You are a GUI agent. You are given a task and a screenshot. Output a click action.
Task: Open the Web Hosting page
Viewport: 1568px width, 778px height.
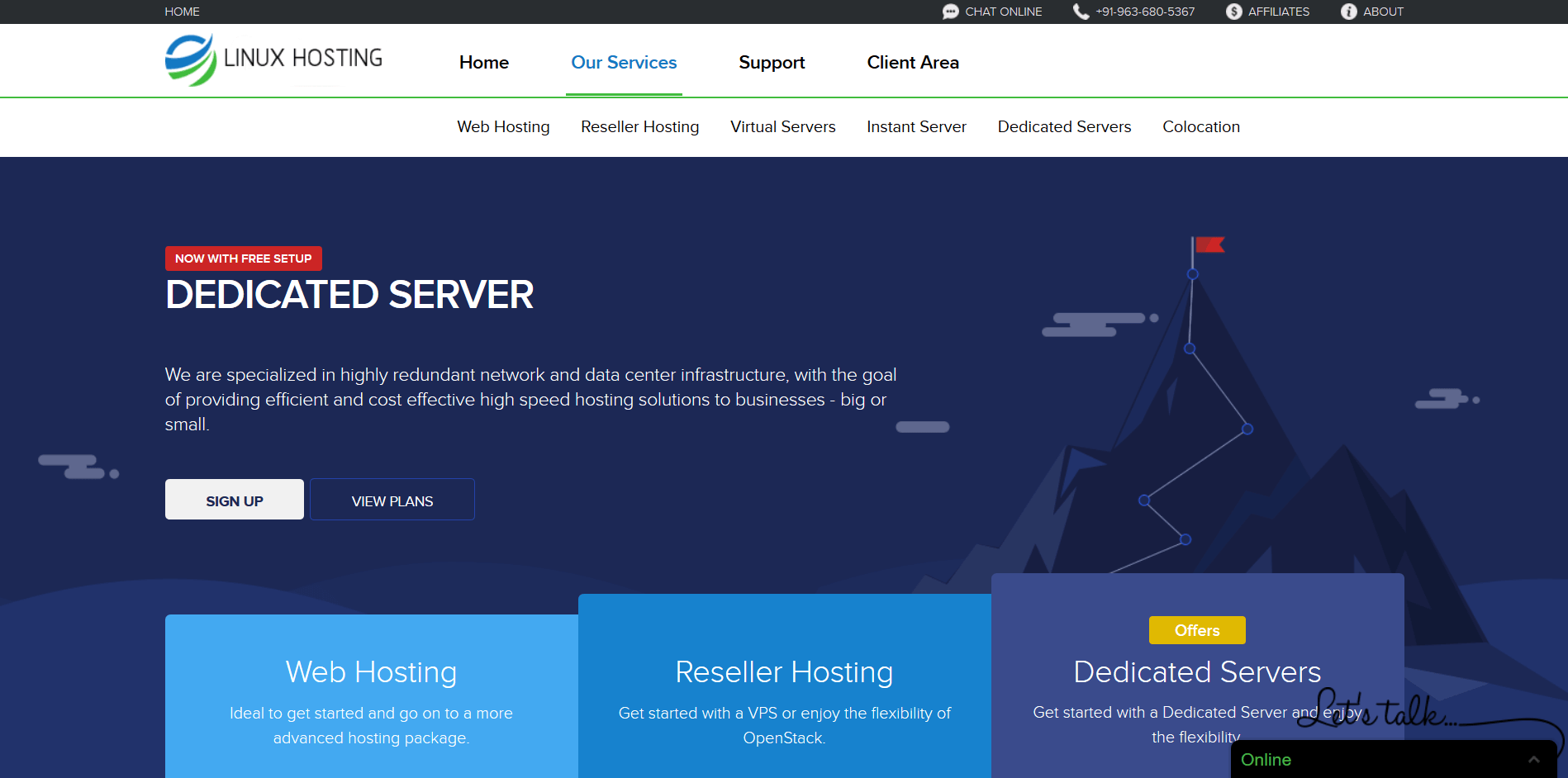(x=502, y=126)
